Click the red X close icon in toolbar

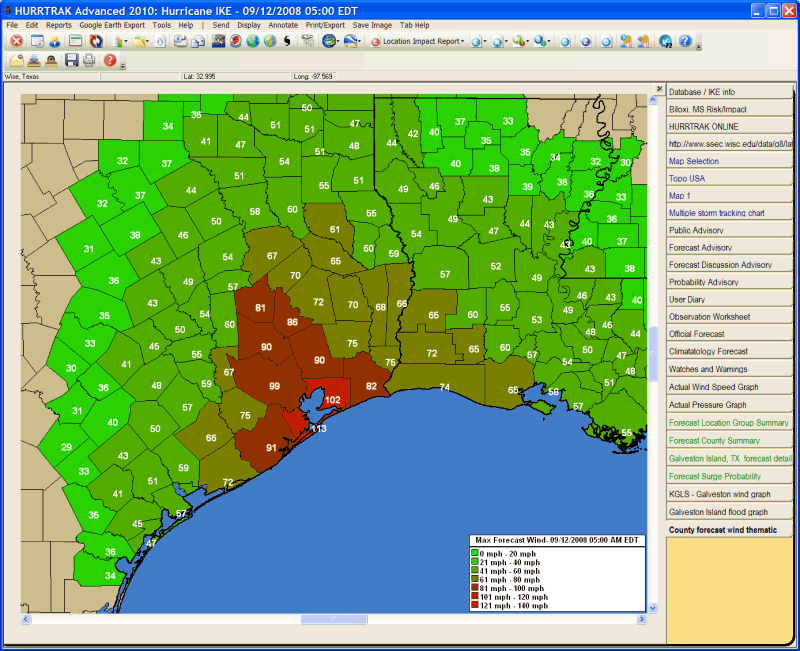pos(16,42)
